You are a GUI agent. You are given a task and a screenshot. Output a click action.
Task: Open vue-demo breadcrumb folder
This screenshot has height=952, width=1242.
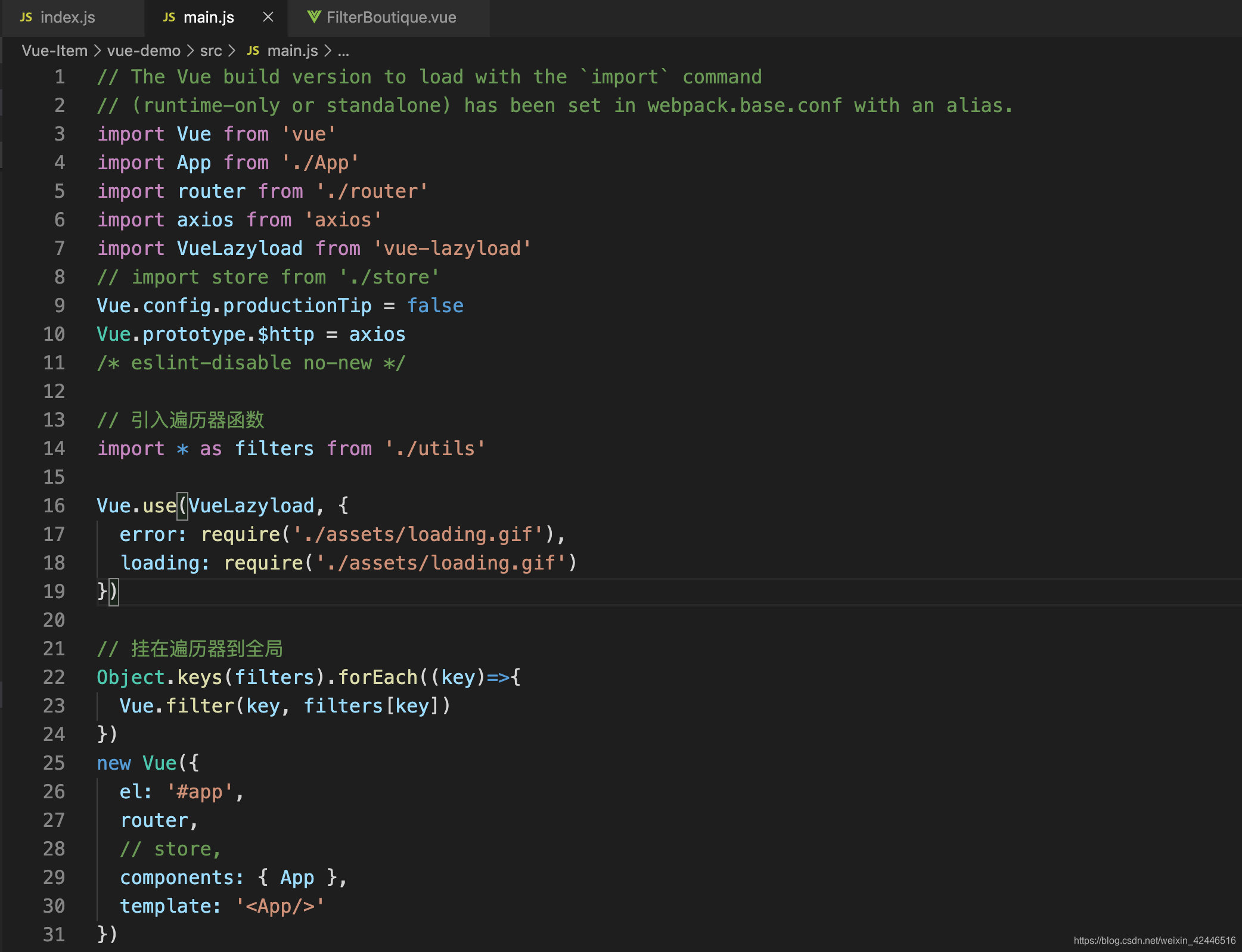tap(144, 51)
